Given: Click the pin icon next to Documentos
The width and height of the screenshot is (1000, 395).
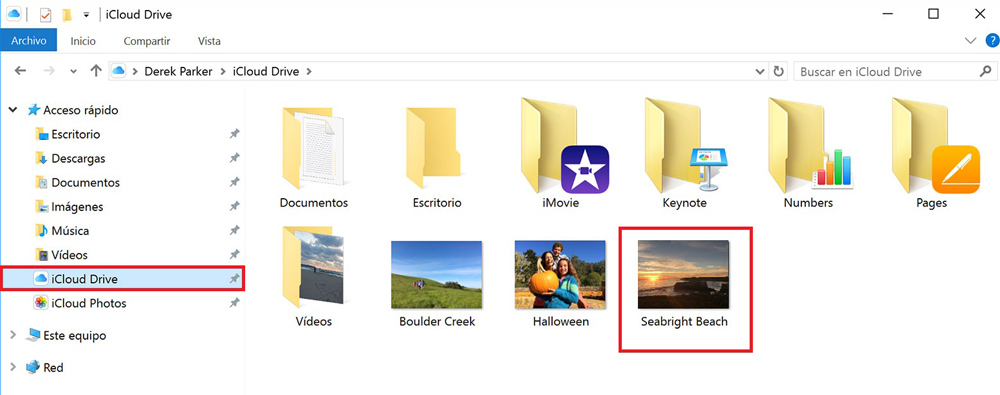Looking at the screenshot, I should pyautogui.click(x=235, y=183).
